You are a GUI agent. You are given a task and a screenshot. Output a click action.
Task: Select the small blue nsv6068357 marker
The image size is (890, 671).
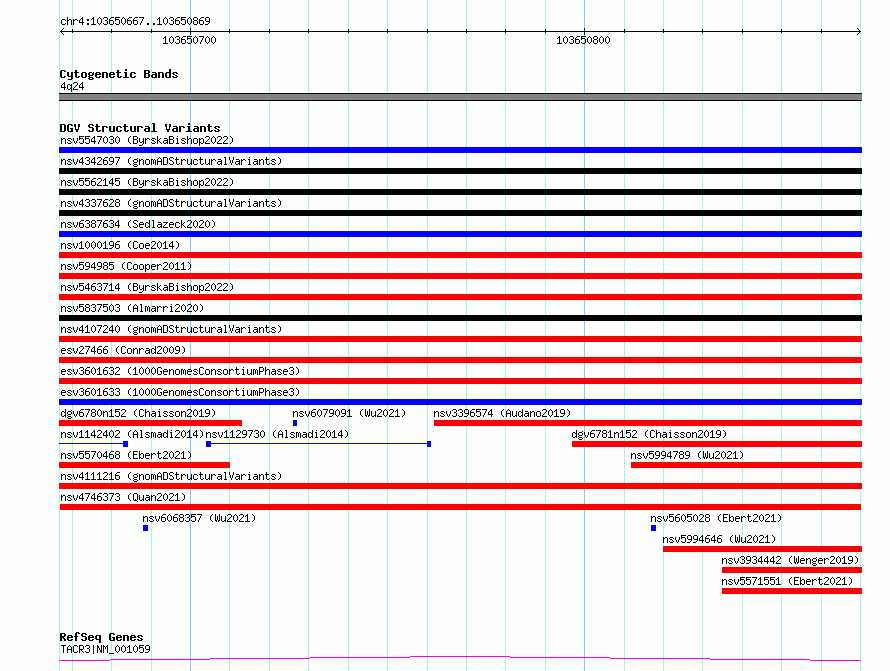[x=146, y=528]
